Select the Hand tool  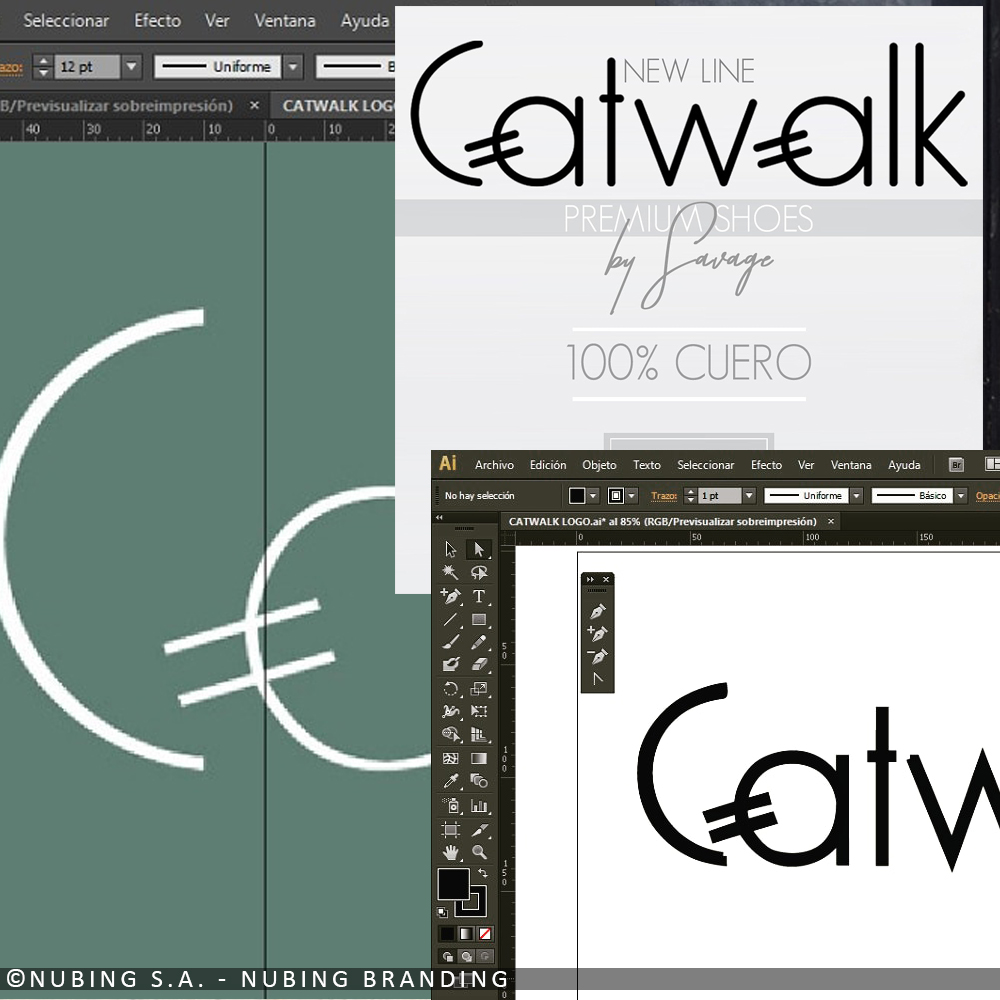451,852
